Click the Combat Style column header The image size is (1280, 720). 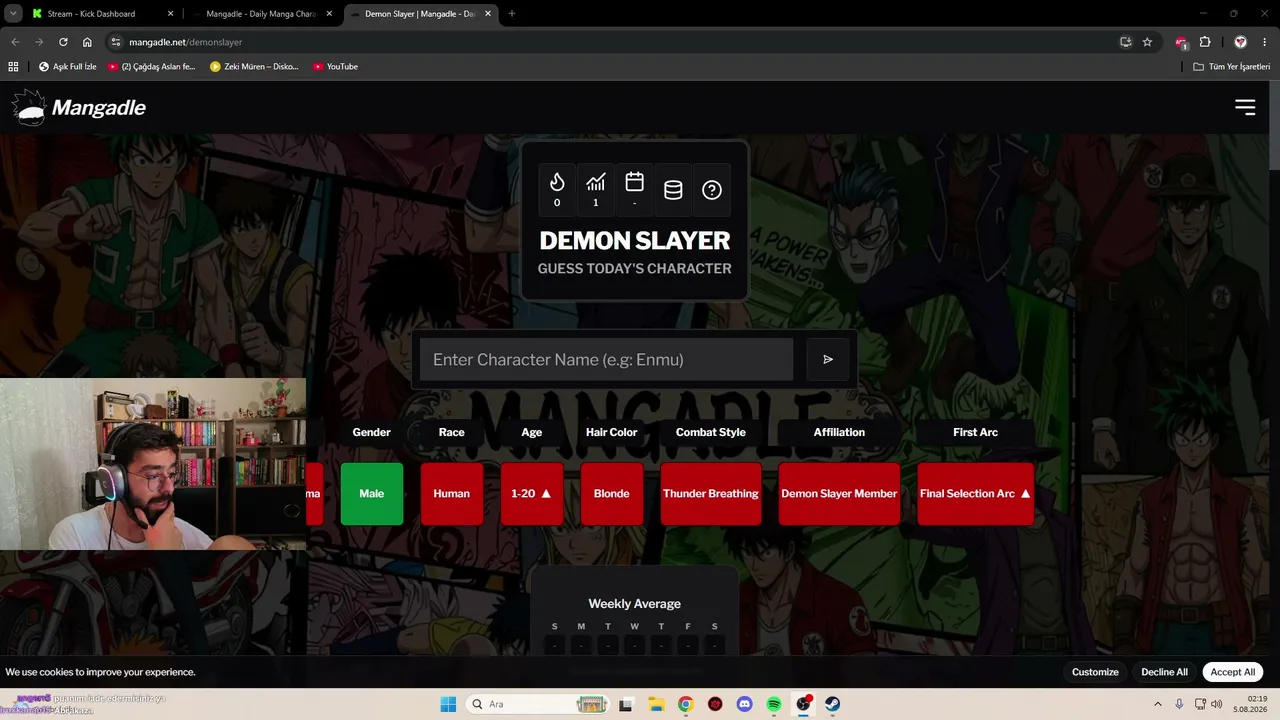click(x=711, y=432)
